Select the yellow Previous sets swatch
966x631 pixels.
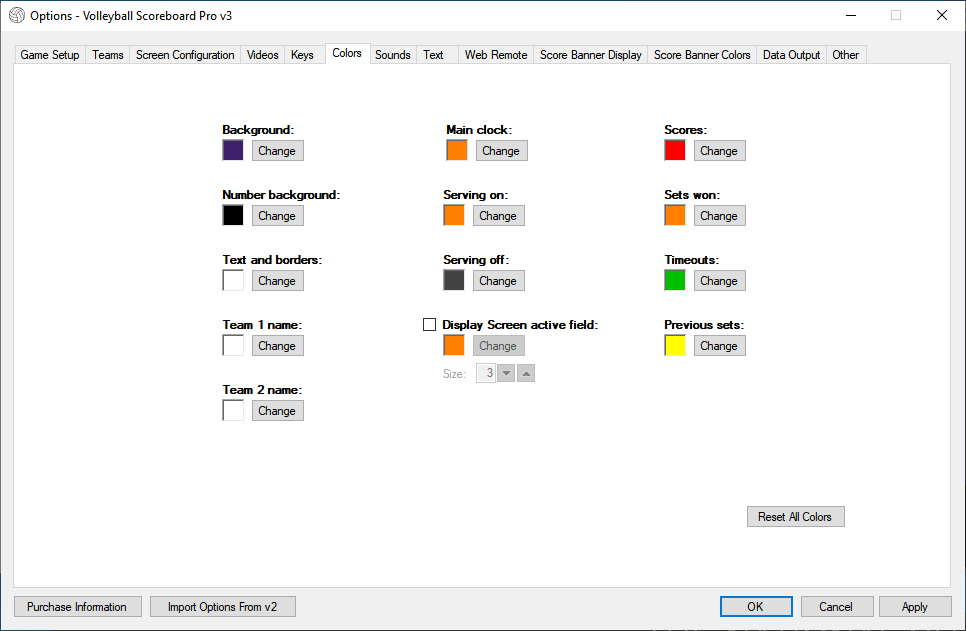point(675,345)
